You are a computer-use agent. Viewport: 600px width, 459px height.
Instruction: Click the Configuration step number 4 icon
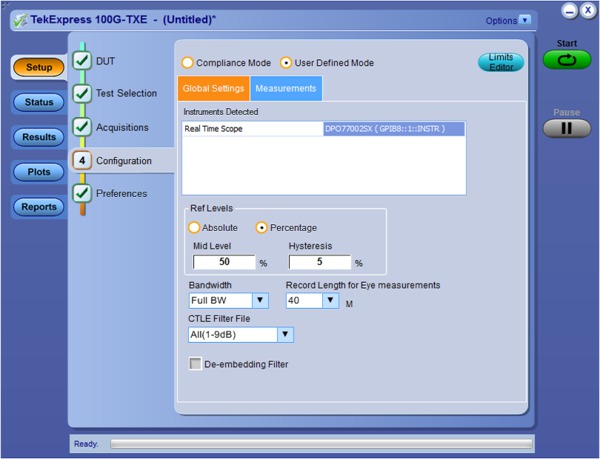pos(83,161)
